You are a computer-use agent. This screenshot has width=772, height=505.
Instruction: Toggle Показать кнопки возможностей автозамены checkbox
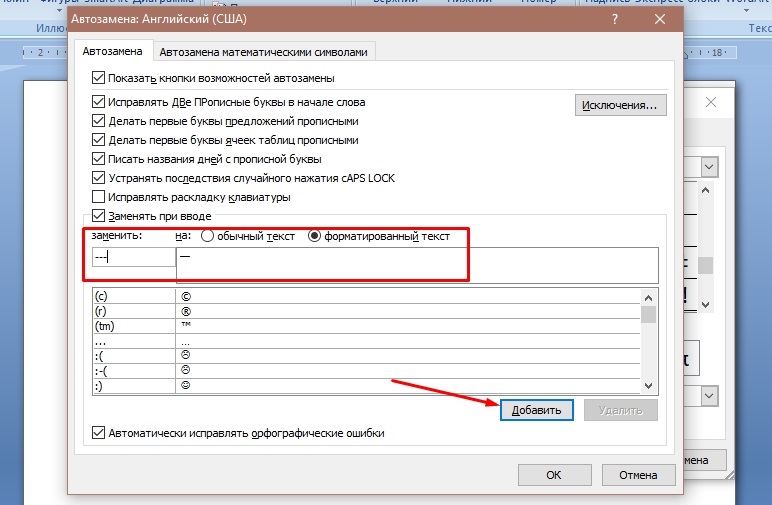pos(98,78)
